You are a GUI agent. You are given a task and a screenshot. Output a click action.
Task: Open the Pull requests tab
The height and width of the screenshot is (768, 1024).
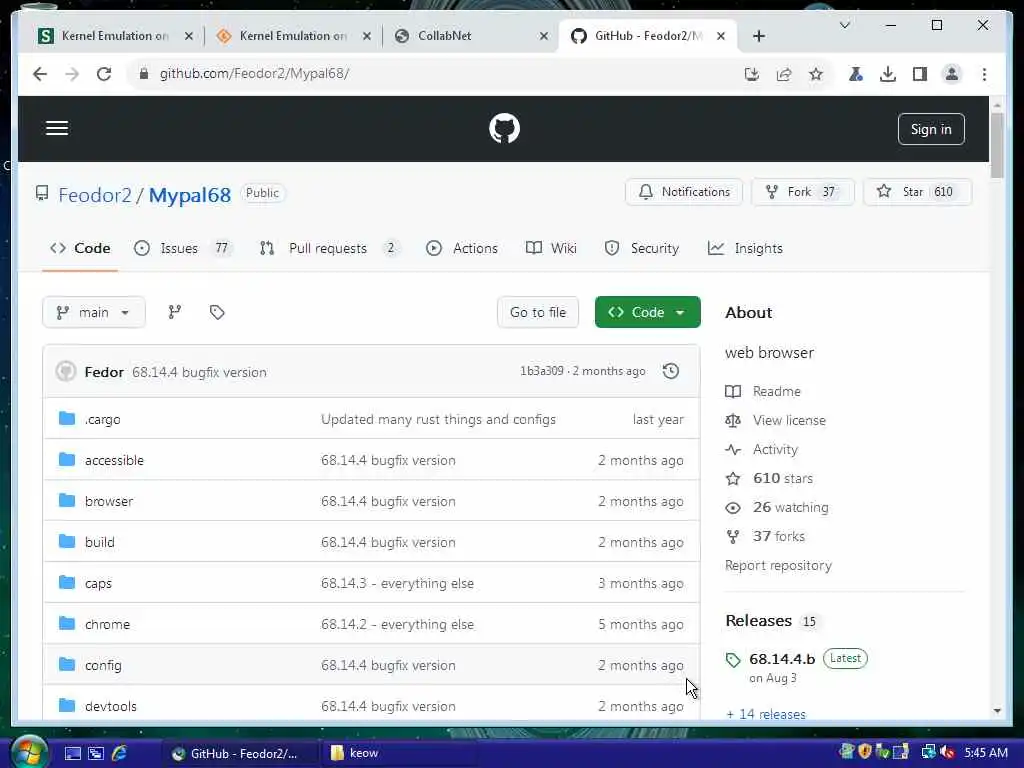click(x=328, y=248)
